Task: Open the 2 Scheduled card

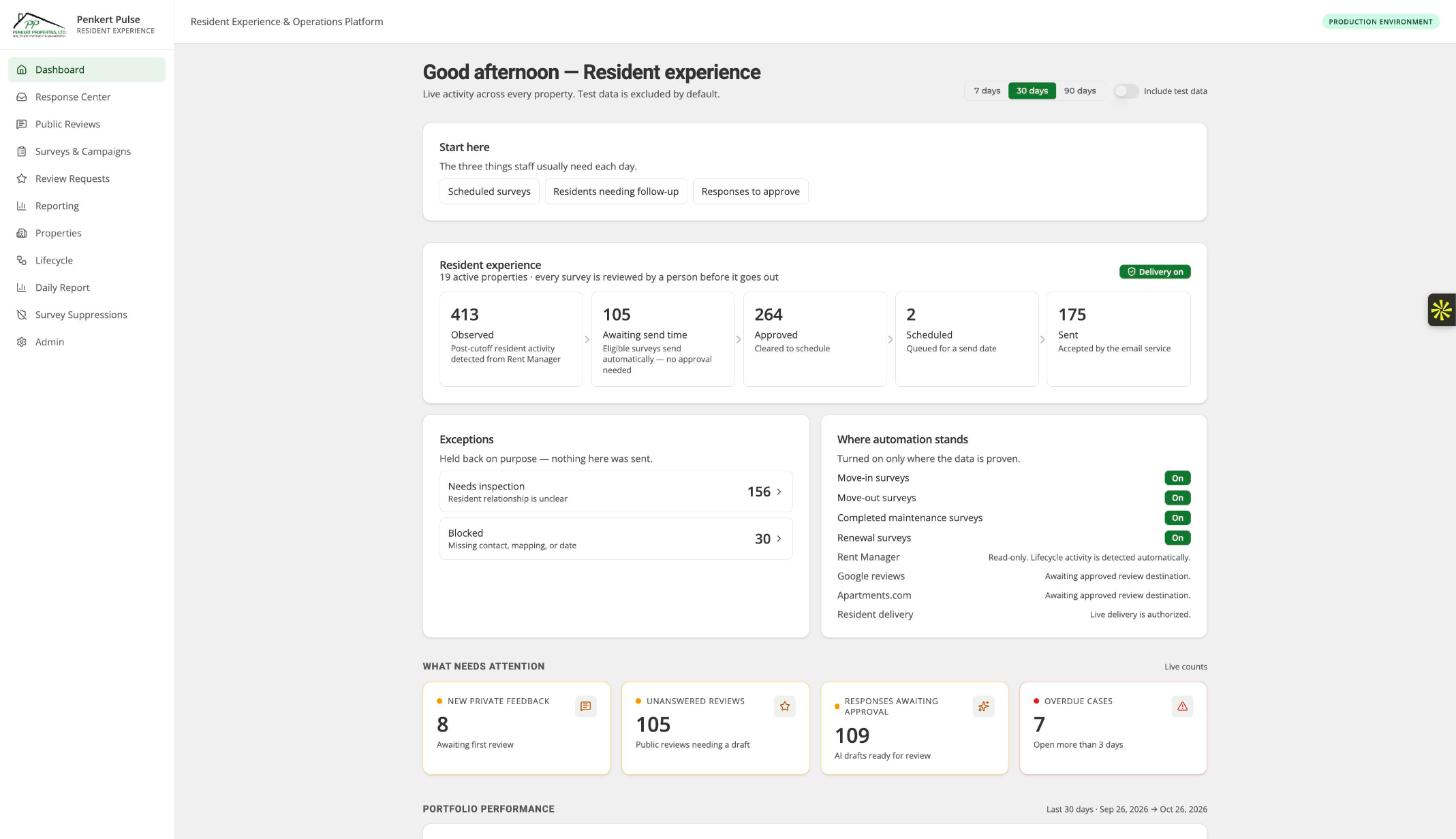Action: pyautogui.click(x=967, y=339)
